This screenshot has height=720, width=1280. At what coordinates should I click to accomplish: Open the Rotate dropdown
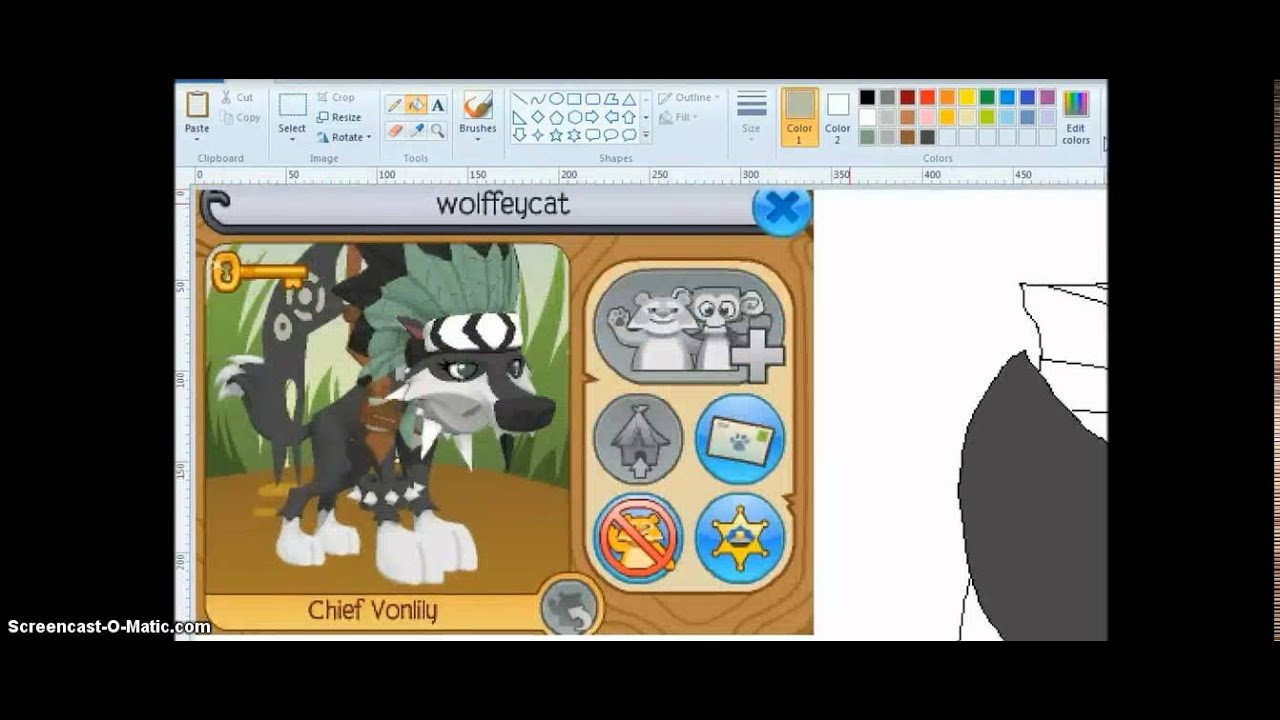pyautogui.click(x=344, y=137)
